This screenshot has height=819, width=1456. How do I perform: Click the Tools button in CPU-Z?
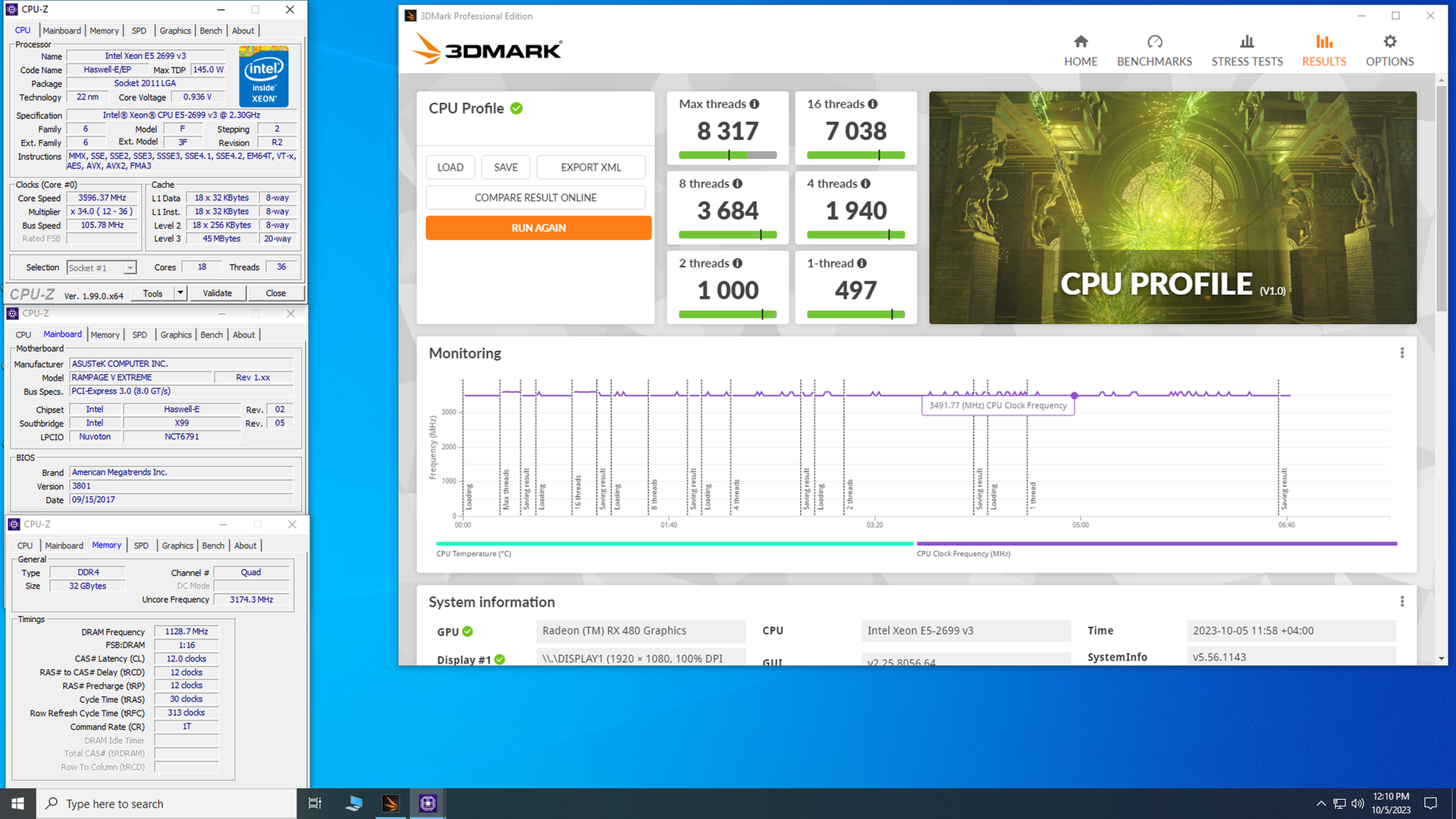pos(152,293)
